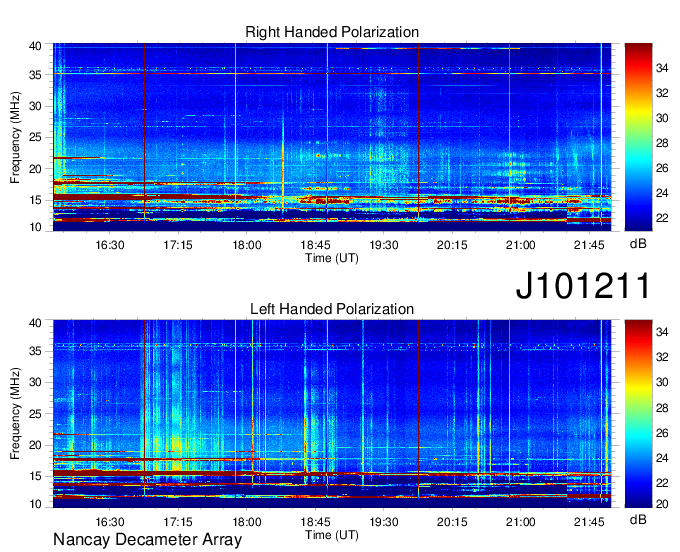This screenshot has height=552, width=680.
Task: Click the 21:00 time tick of Left Handed plot
Action: (520, 522)
